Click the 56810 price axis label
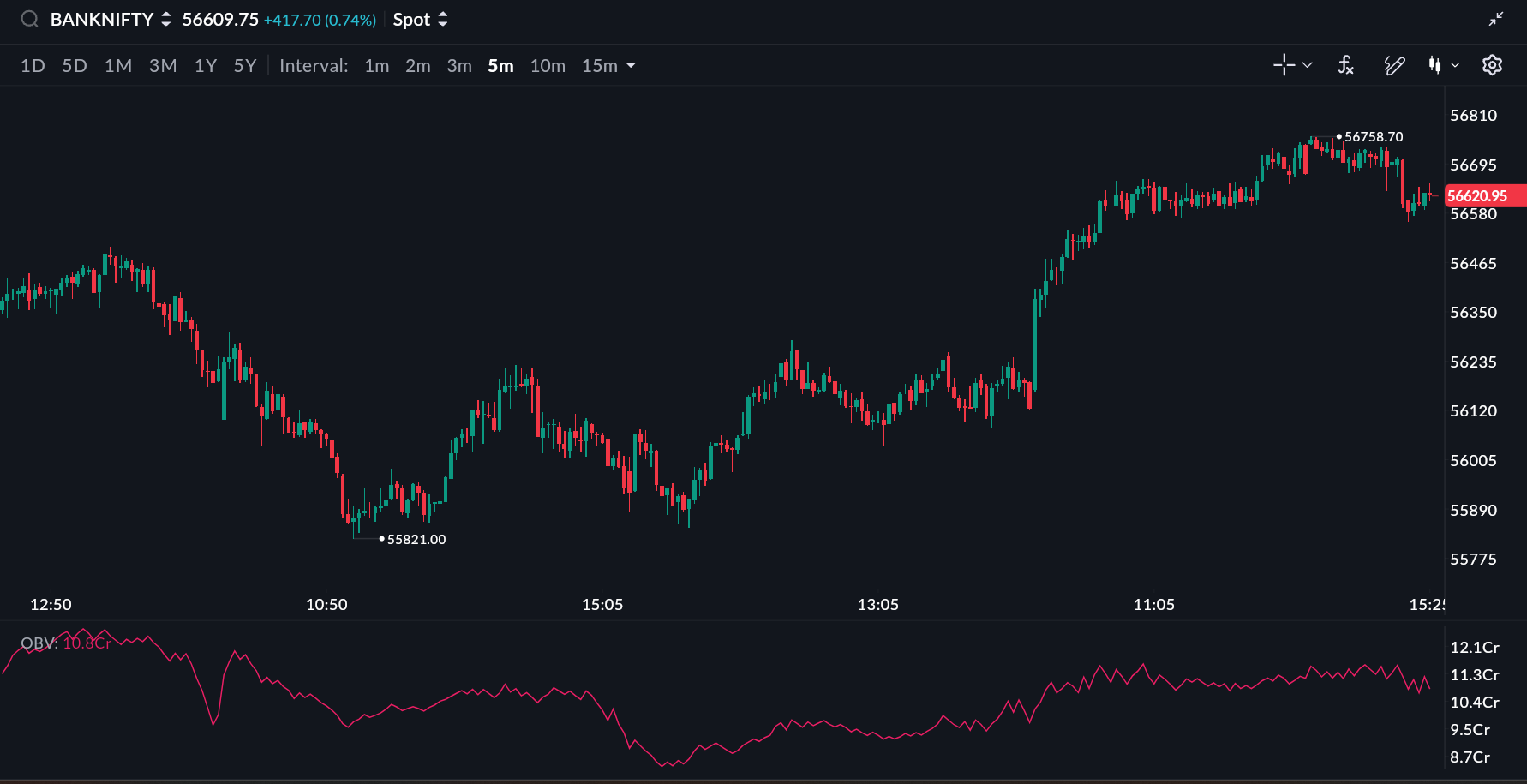The height and width of the screenshot is (784, 1527). [1474, 116]
